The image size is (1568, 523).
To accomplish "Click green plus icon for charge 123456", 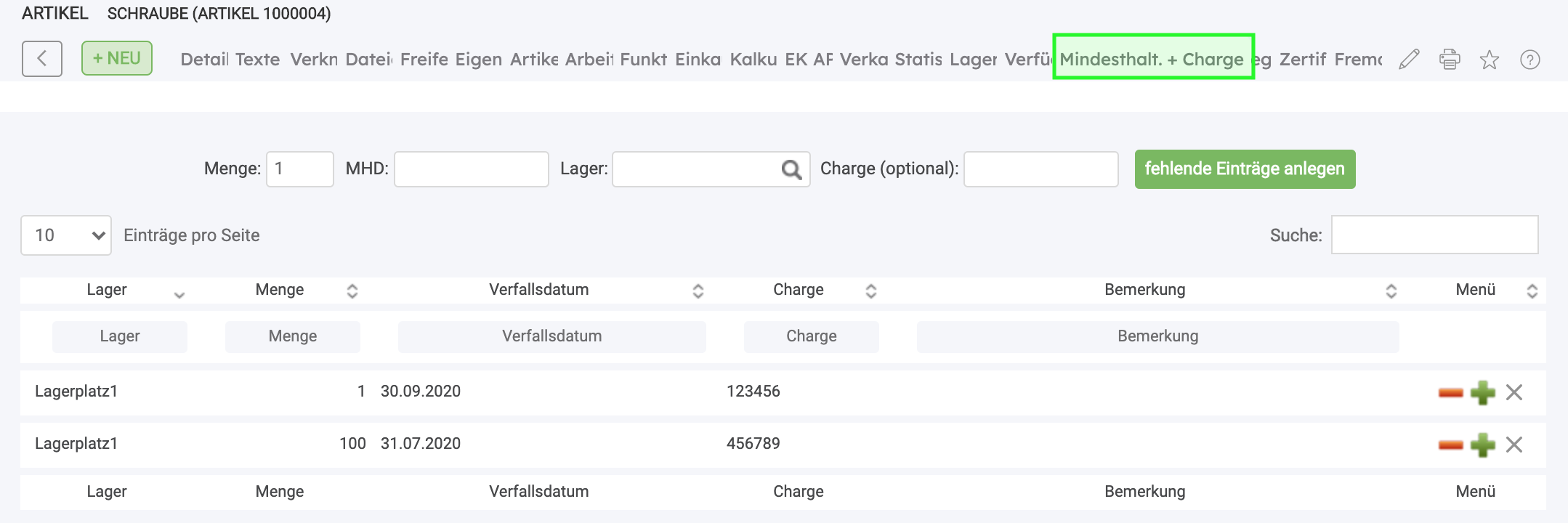I will coord(1482,393).
